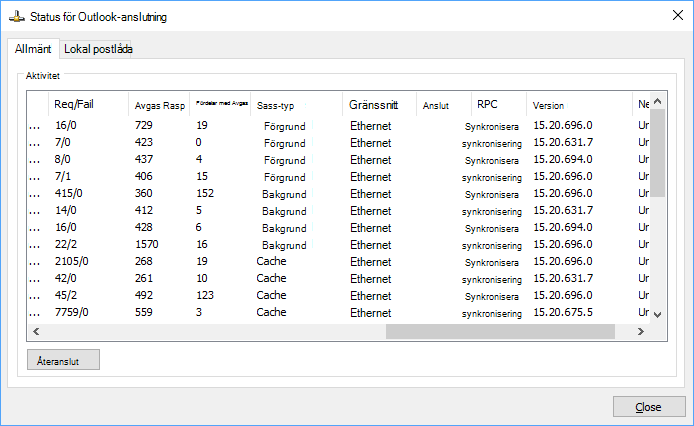
Task: Select the row with Req/Fail 16/0 and 729
Action: coord(339,126)
